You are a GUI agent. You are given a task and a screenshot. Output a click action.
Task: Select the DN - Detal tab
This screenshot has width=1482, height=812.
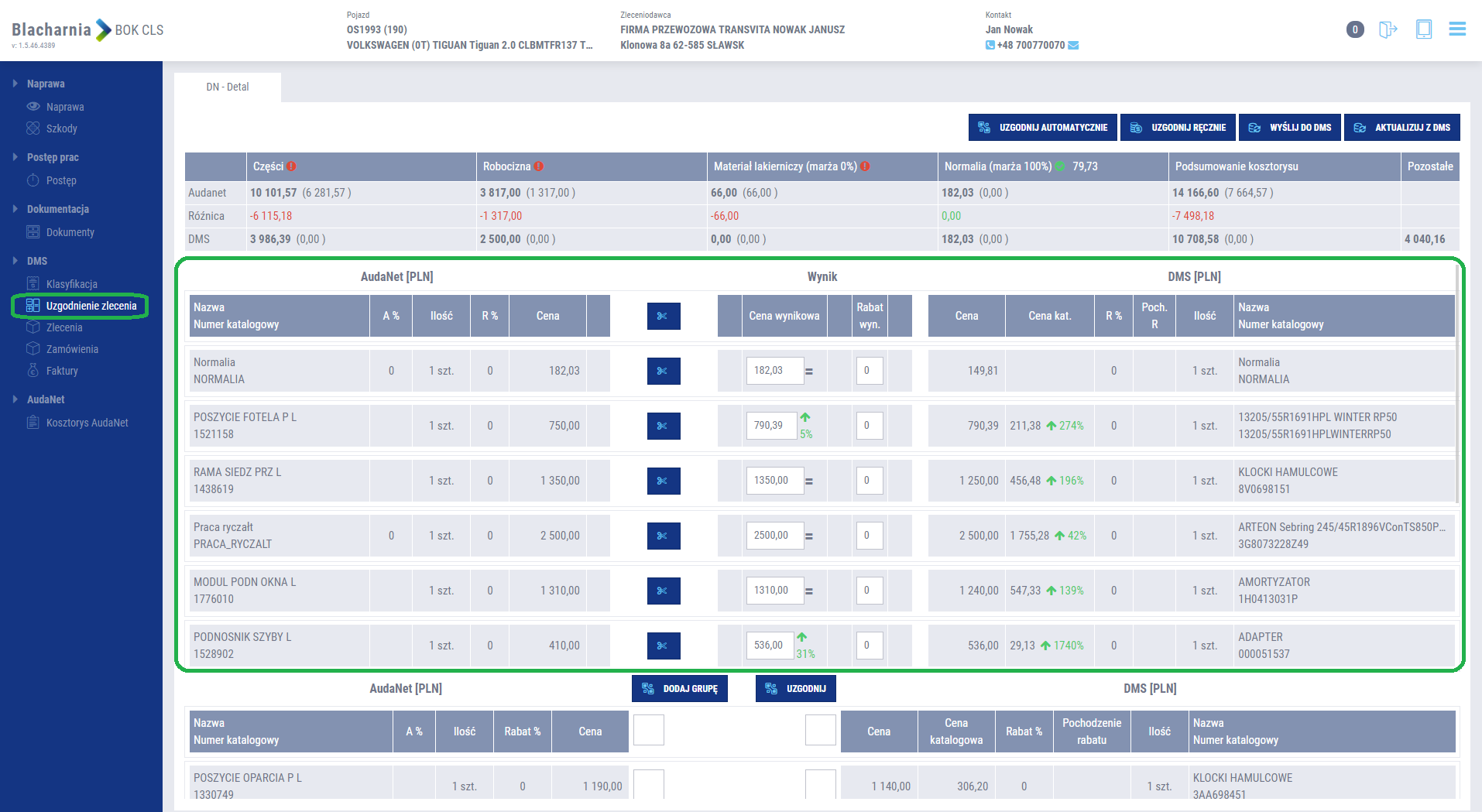coord(228,87)
